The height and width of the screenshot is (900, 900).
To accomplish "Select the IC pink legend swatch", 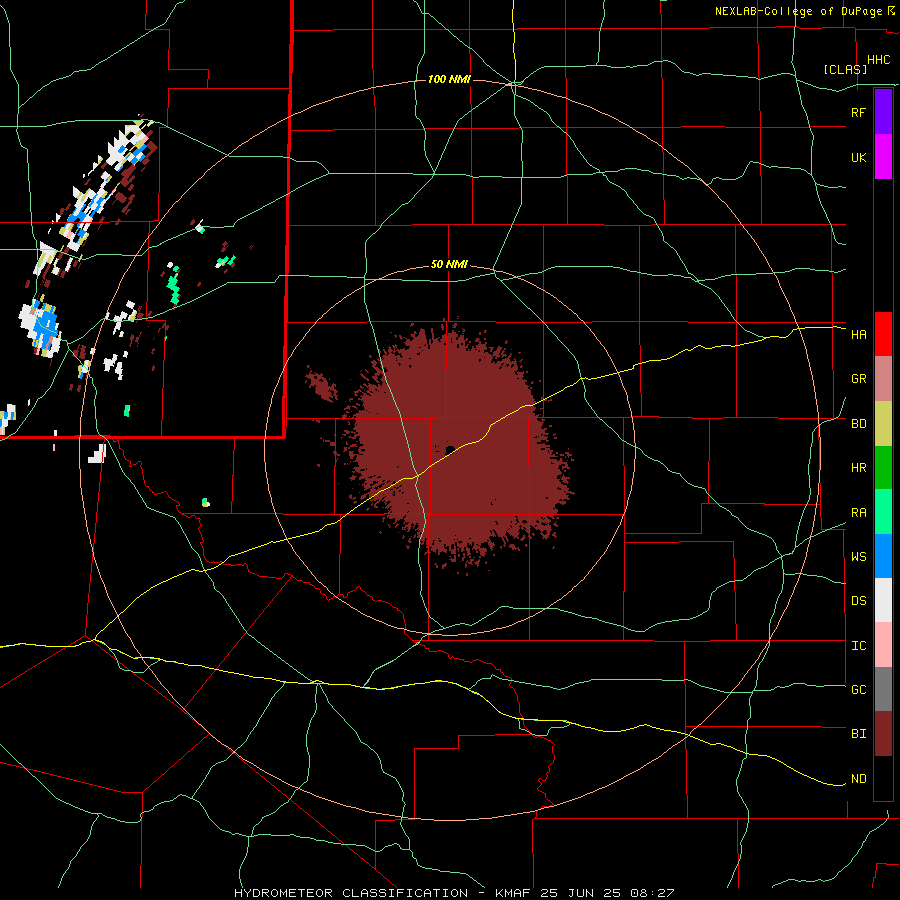I will 883,645.
